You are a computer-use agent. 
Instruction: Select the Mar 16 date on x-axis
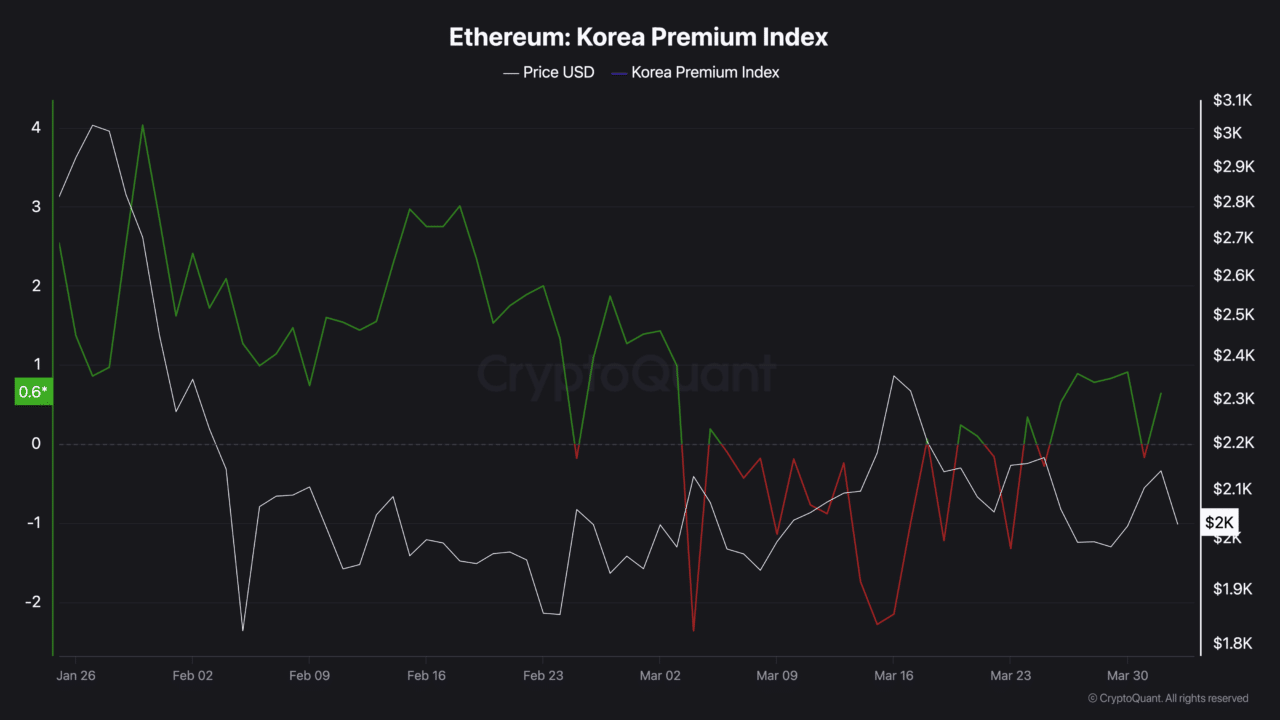pyautogui.click(x=893, y=675)
